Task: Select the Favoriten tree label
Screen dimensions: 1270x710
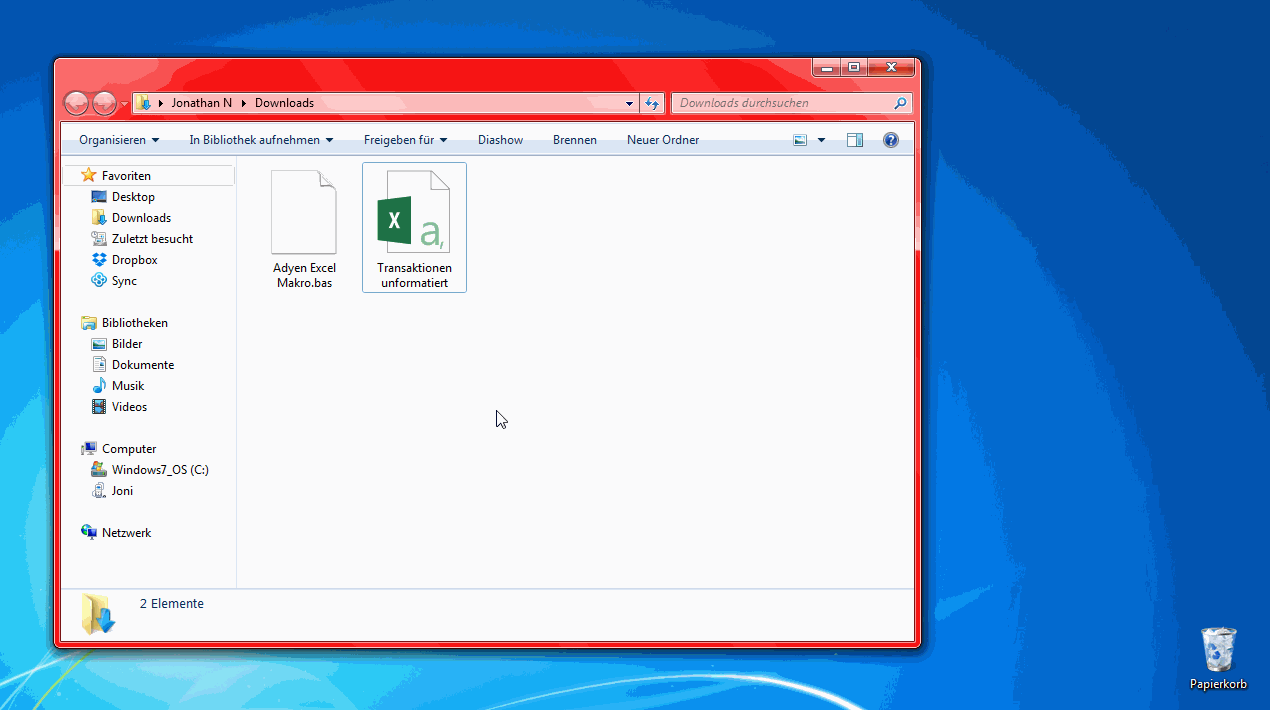Action: pos(126,175)
